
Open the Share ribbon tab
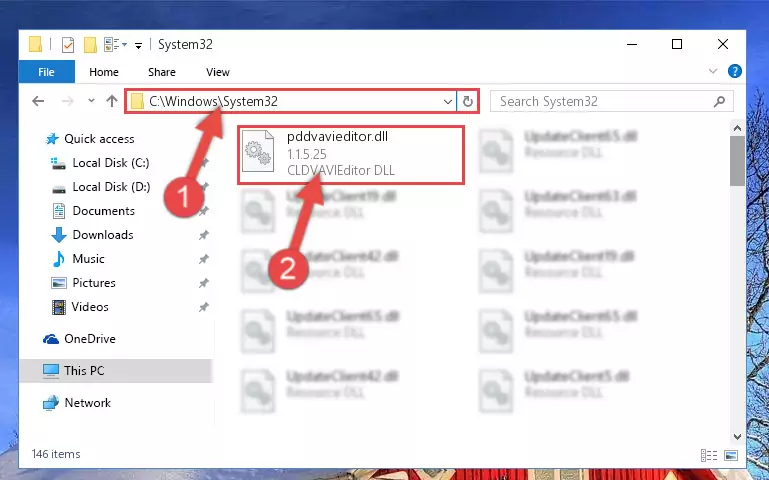162,72
